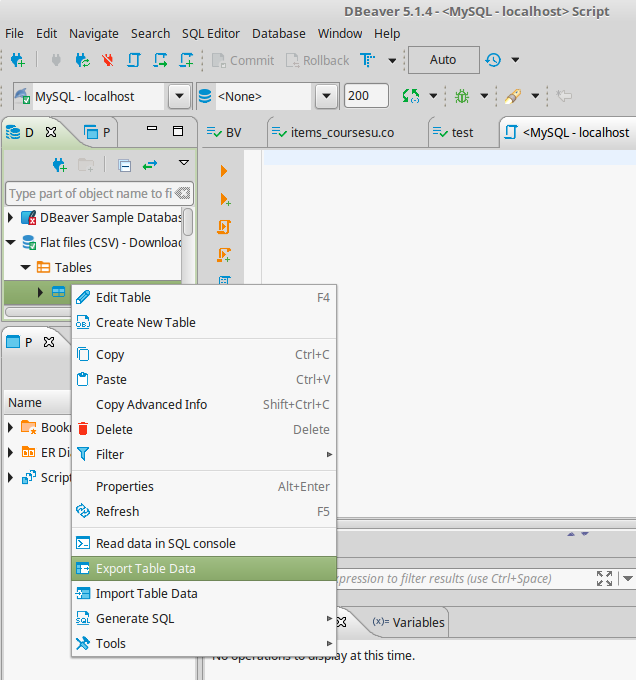Click the Collapse All icon in navigator

click(x=124, y=165)
